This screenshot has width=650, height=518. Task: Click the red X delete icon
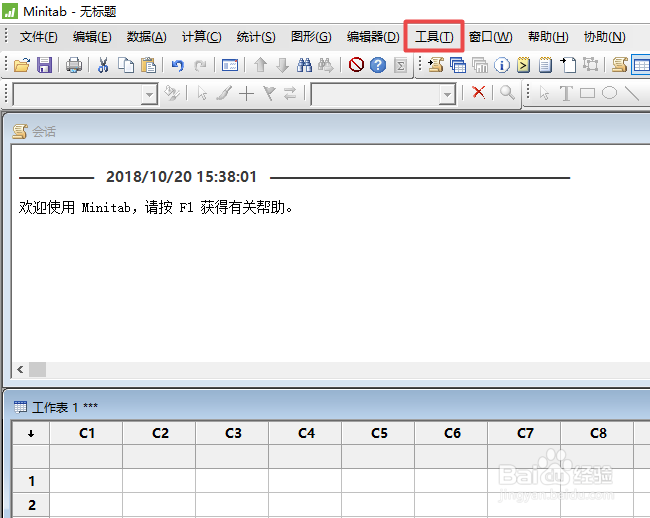point(479,92)
